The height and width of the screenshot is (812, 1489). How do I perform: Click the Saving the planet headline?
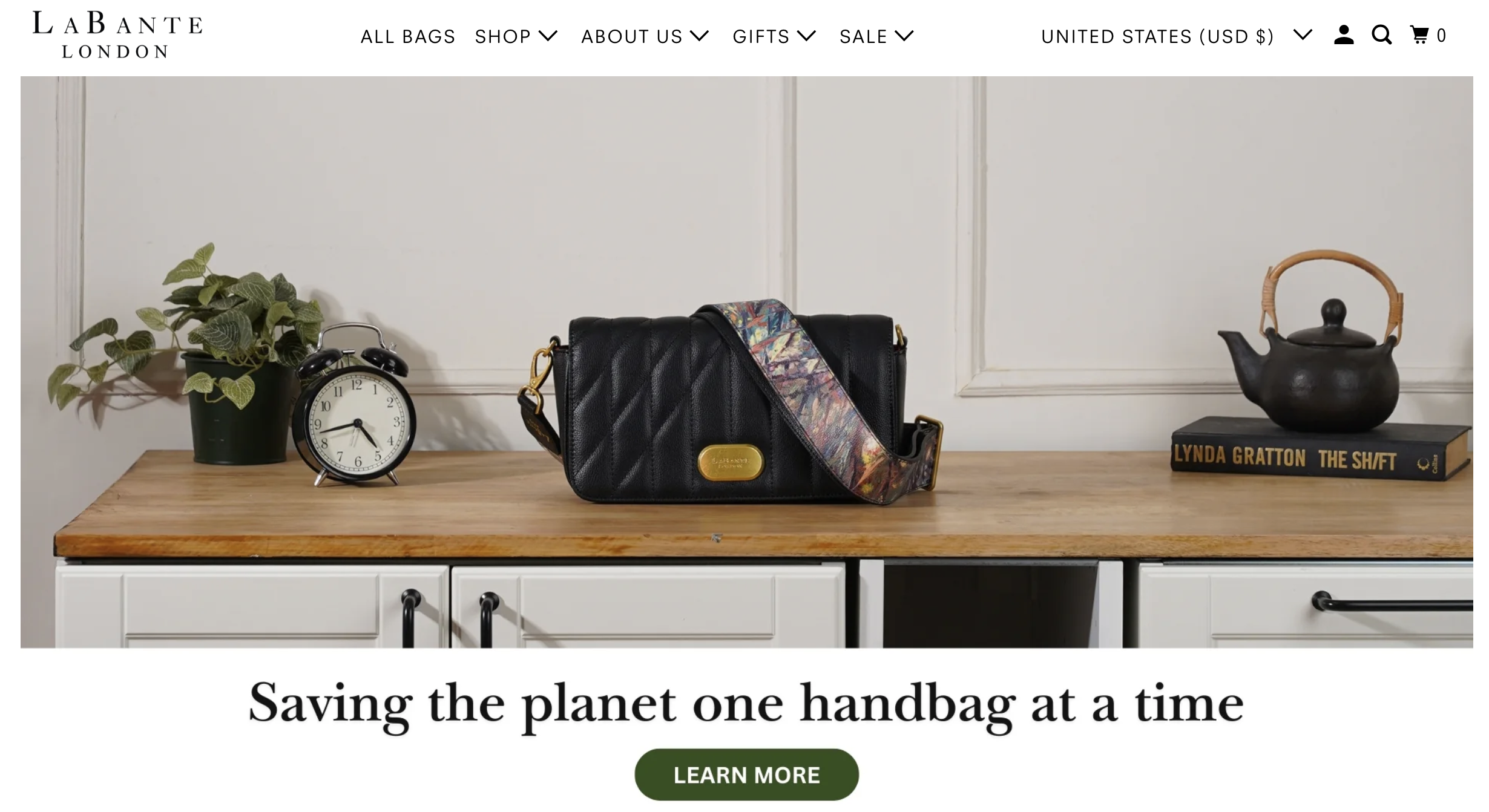746,704
